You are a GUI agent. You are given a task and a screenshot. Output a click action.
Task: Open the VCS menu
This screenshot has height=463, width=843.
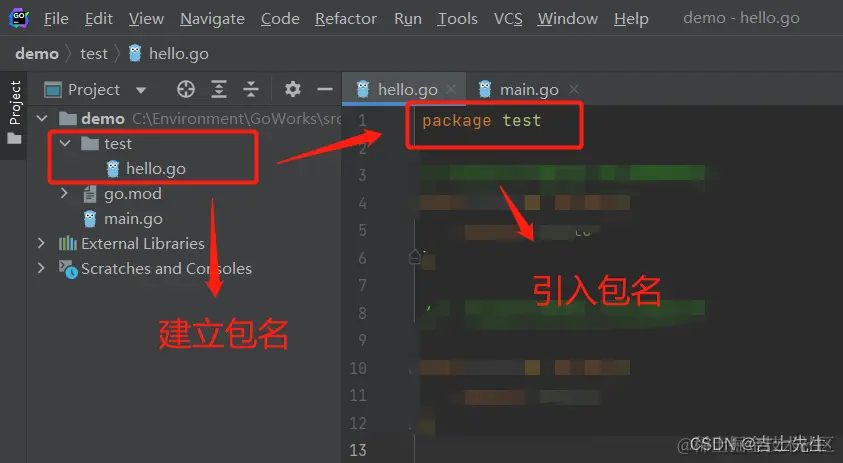[x=508, y=19]
